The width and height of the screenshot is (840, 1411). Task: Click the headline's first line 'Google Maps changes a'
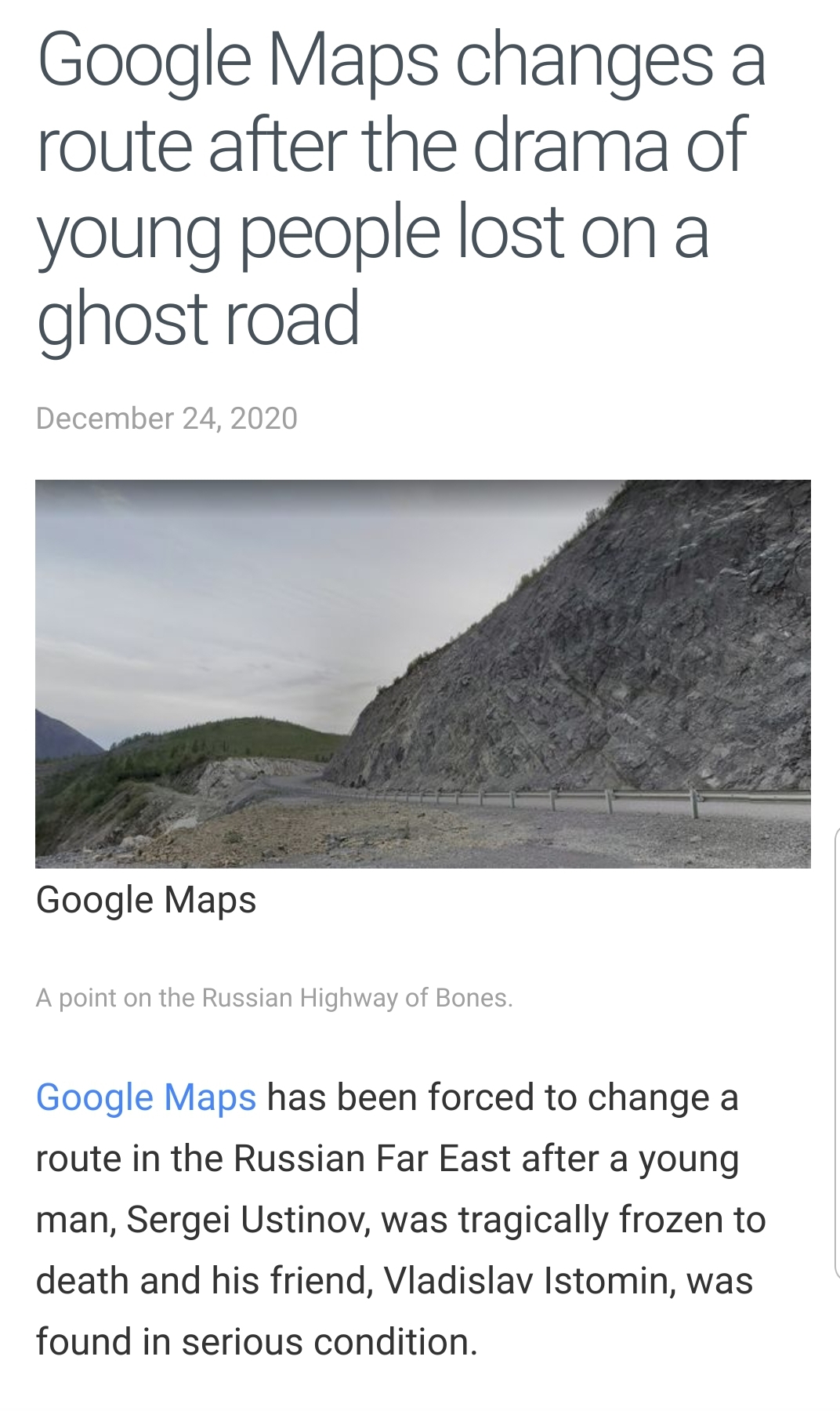(400, 60)
